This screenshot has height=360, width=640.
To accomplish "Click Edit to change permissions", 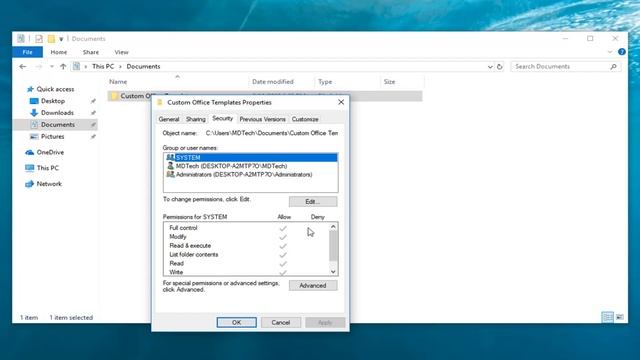I will pyautogui.click(x=313, y=202).
